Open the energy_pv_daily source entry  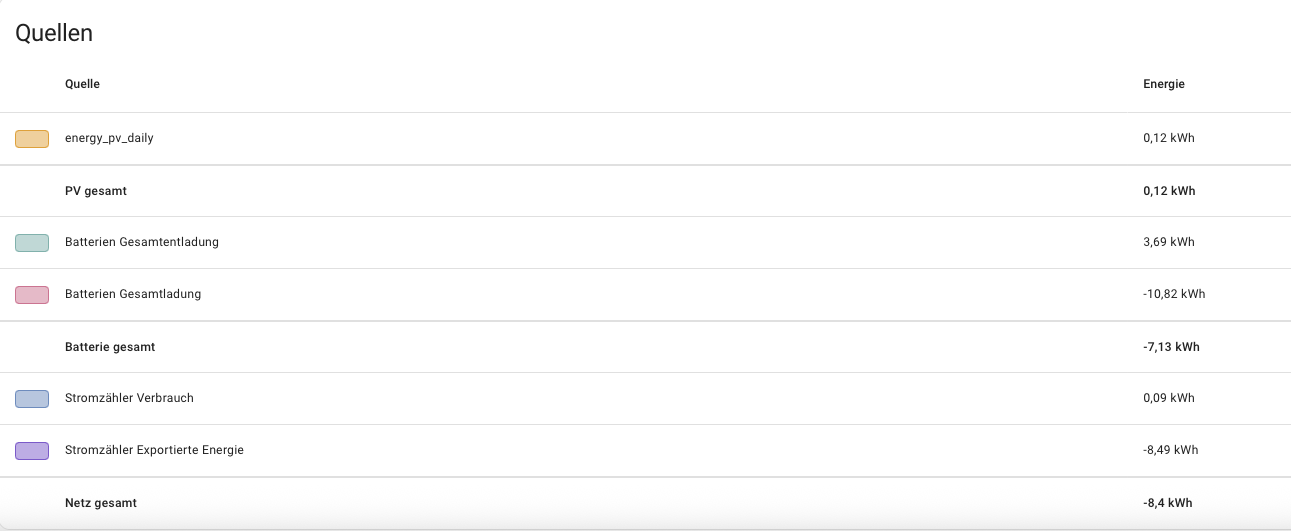(x=109, y=139)
